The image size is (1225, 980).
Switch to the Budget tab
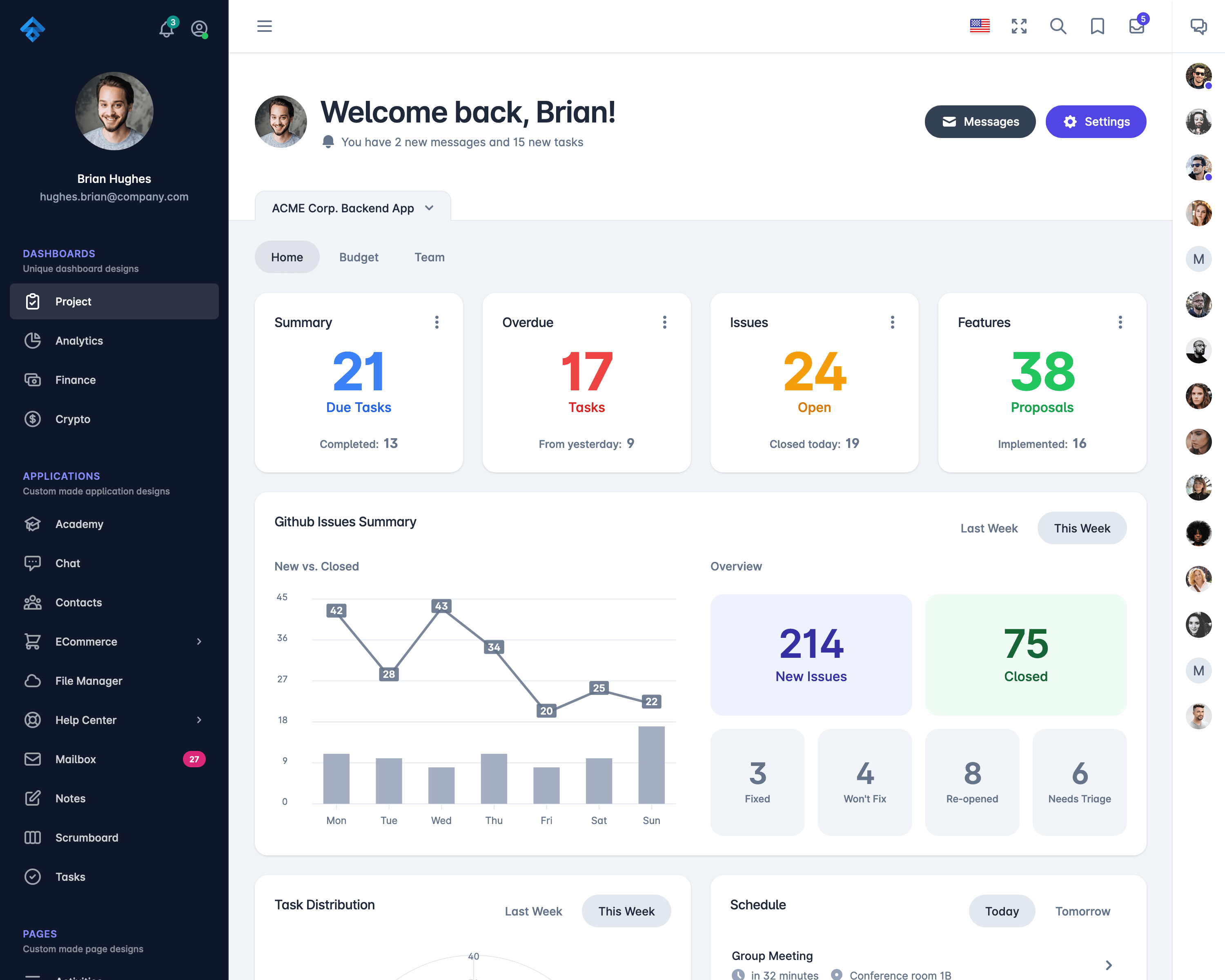pyautogui.click(x=358, y=257)
